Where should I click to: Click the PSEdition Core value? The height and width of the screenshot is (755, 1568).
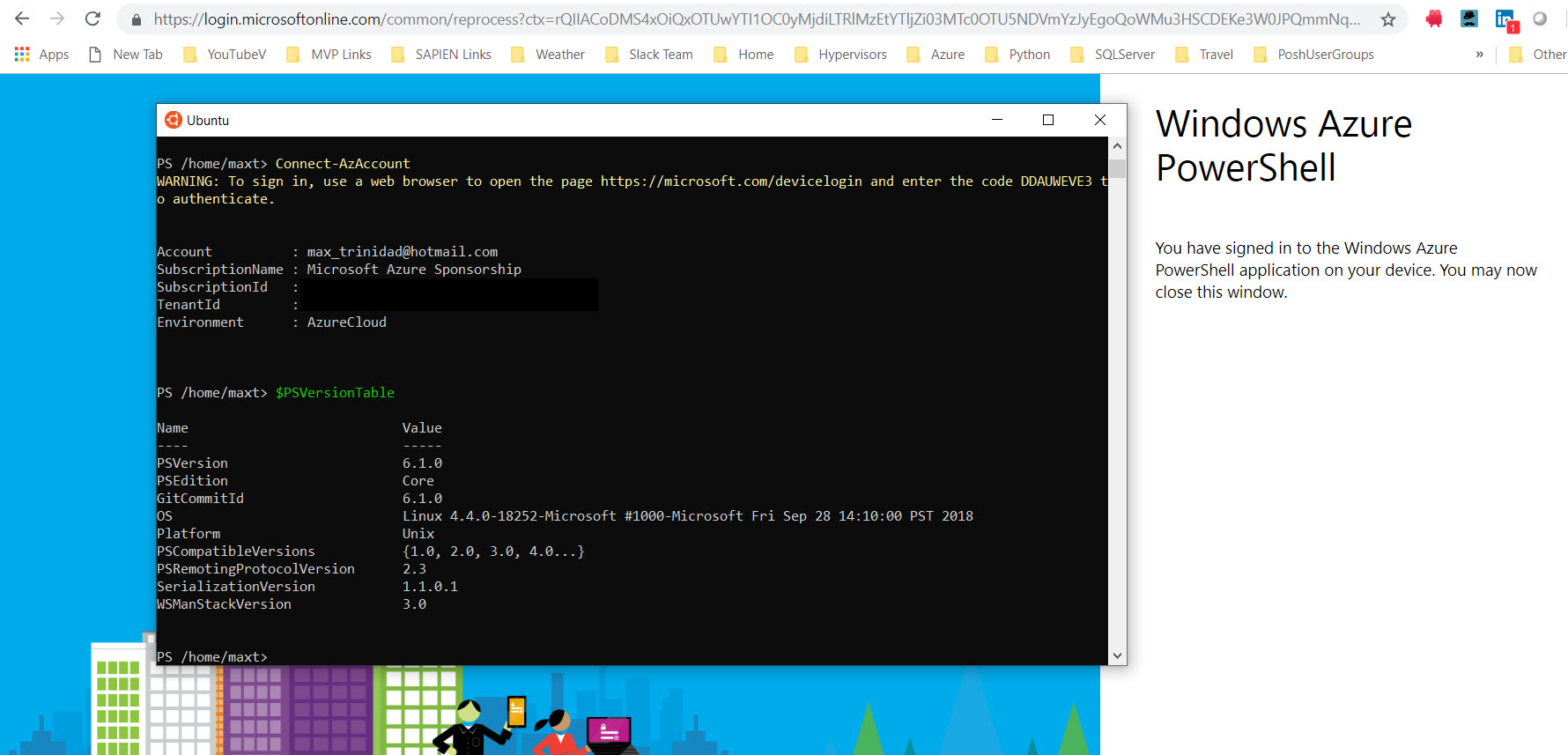(x=418, y=481)
